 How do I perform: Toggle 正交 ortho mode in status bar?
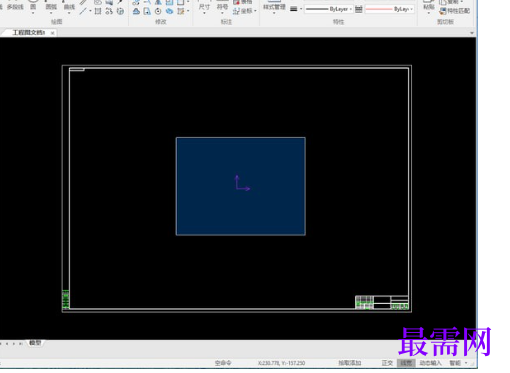coord(387,363)
